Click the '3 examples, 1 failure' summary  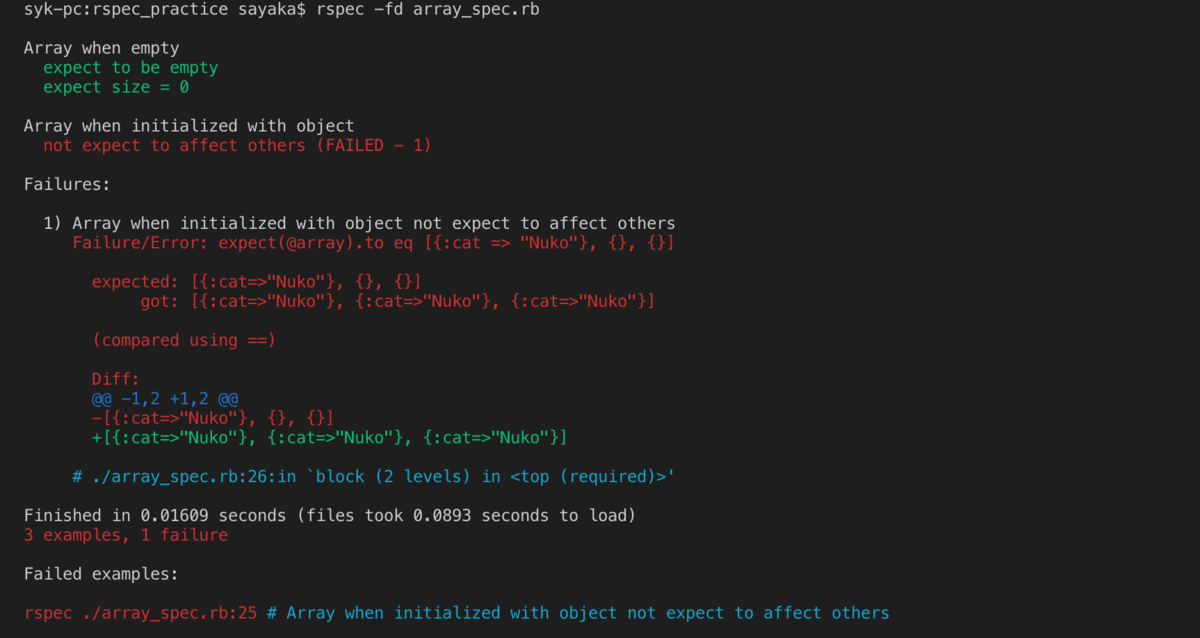click(126, 535)
